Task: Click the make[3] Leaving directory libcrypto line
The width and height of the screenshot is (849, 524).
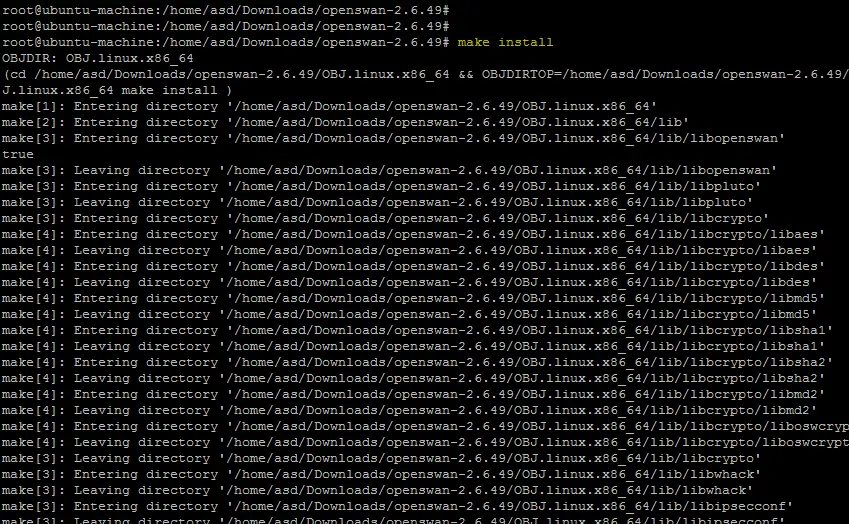Action: 381,458
